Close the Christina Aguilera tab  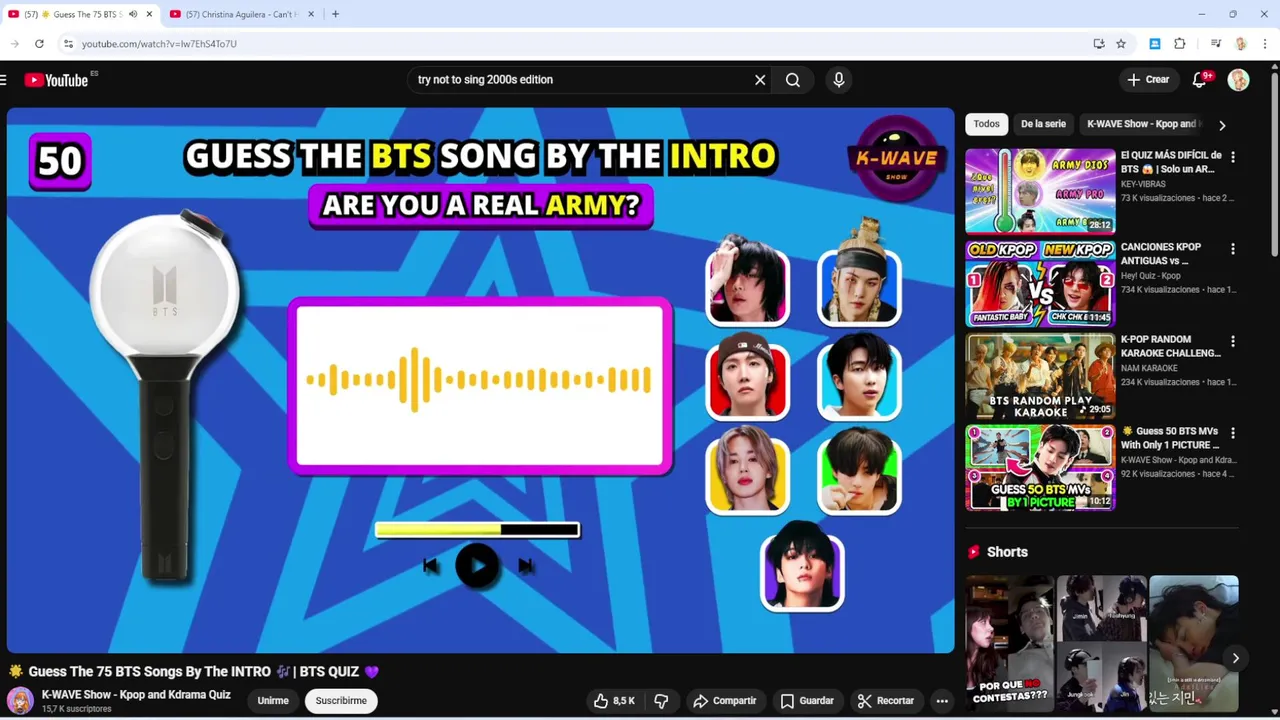point(311,14)
